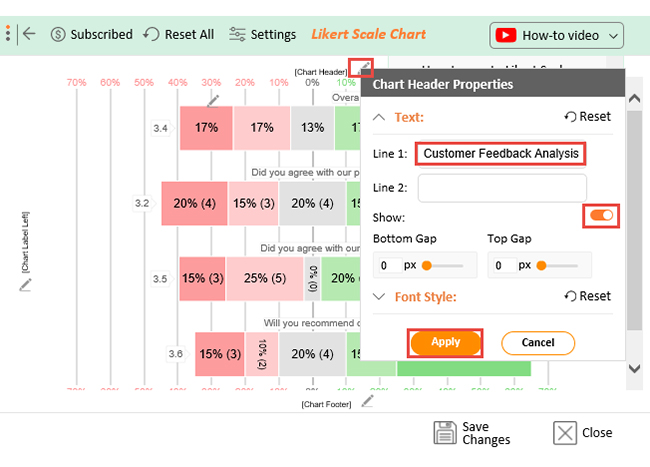Open the chart Settings
The image size is (650, 467).
(263, 34)
